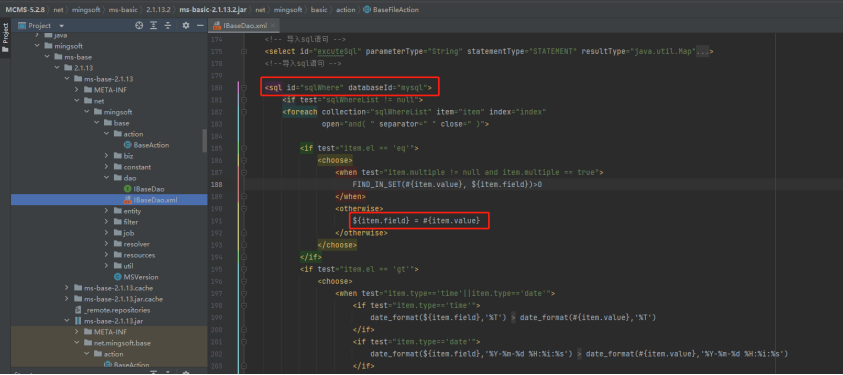The image size is (843, 375).
Task: Click the otherwise opening tag line 190
Action: click(359, 208)
